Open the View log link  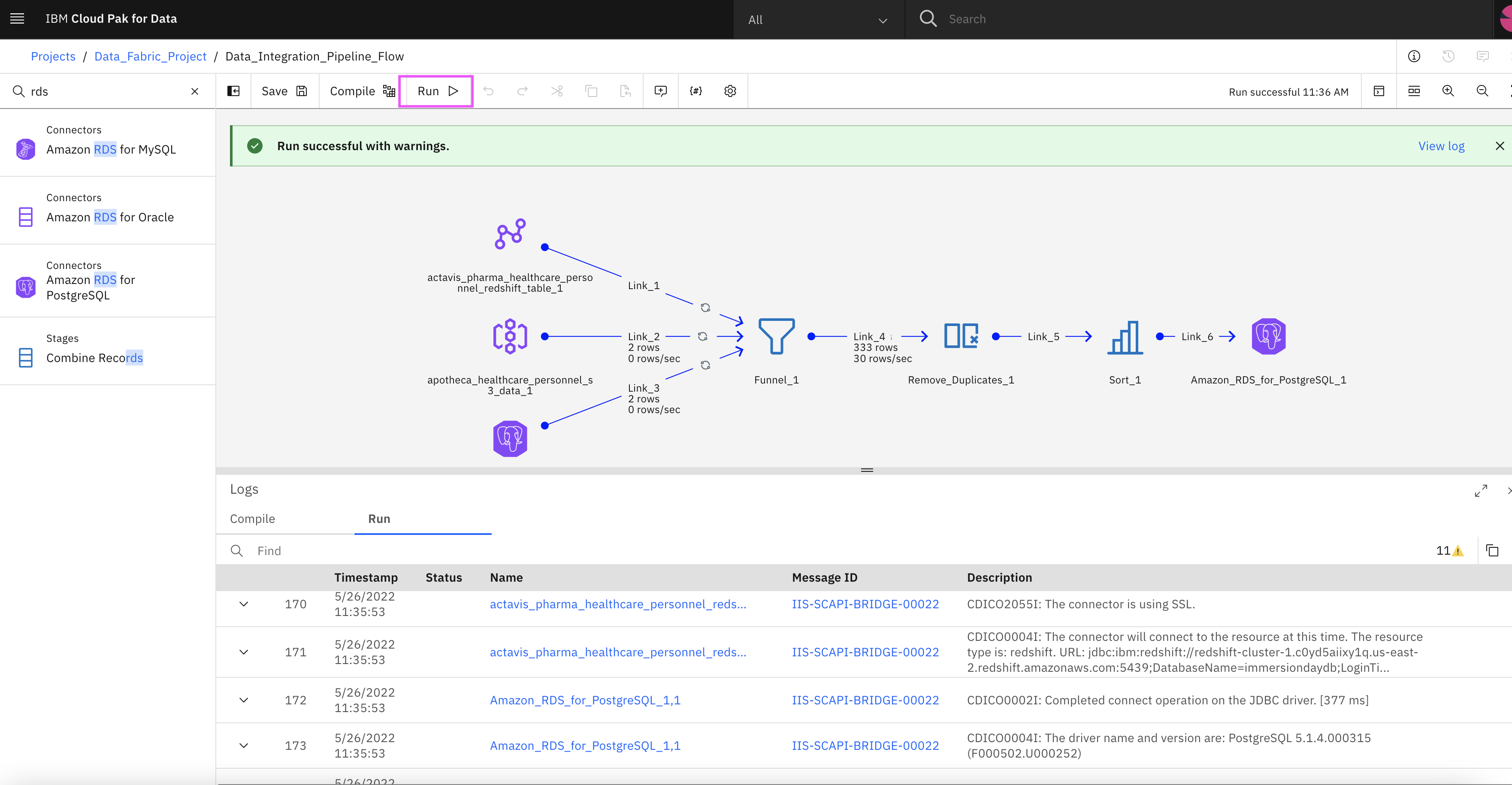(x=1441, y=146)
